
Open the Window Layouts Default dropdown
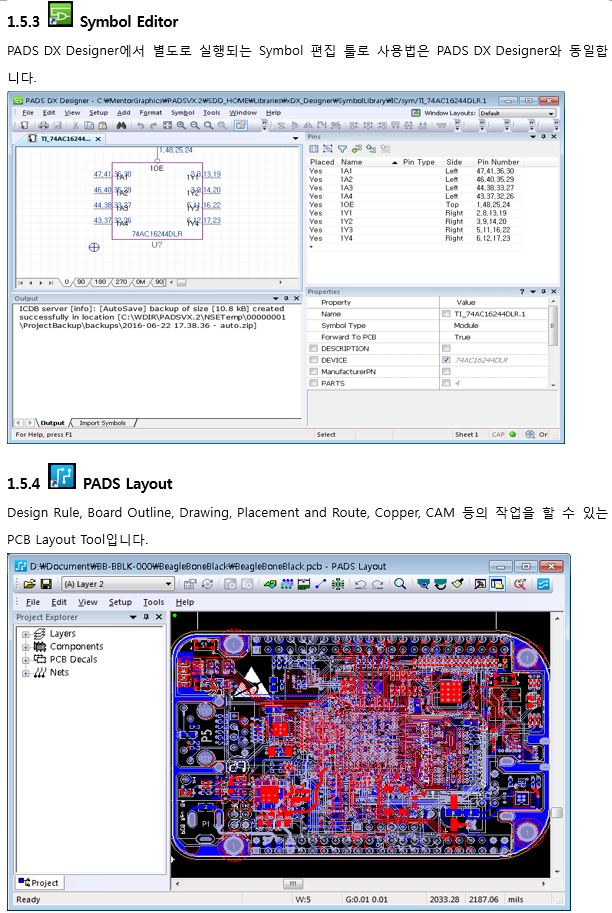pos(517,113)
